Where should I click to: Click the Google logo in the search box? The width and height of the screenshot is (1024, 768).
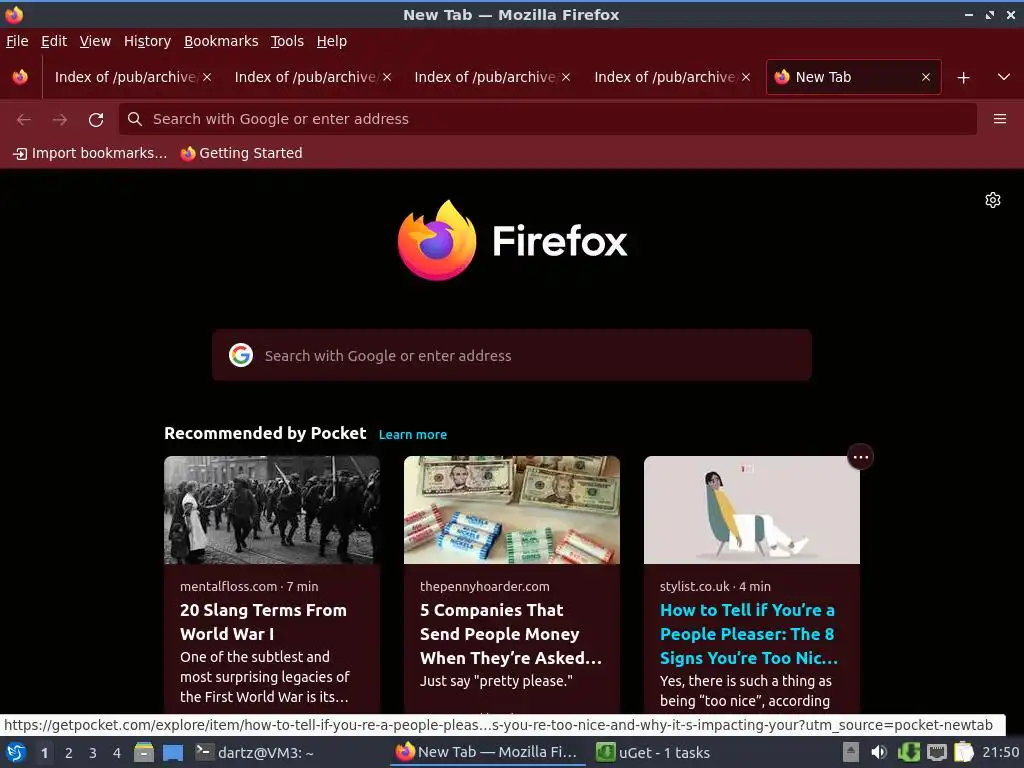tap(241, 355)
